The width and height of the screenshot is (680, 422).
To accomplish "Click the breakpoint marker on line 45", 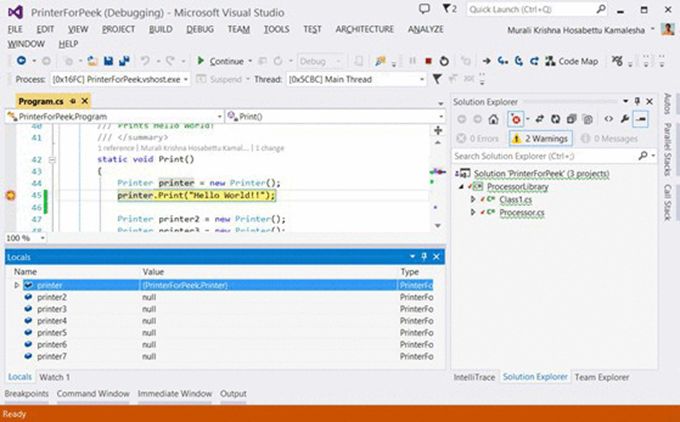I will (x=10, y=196).
